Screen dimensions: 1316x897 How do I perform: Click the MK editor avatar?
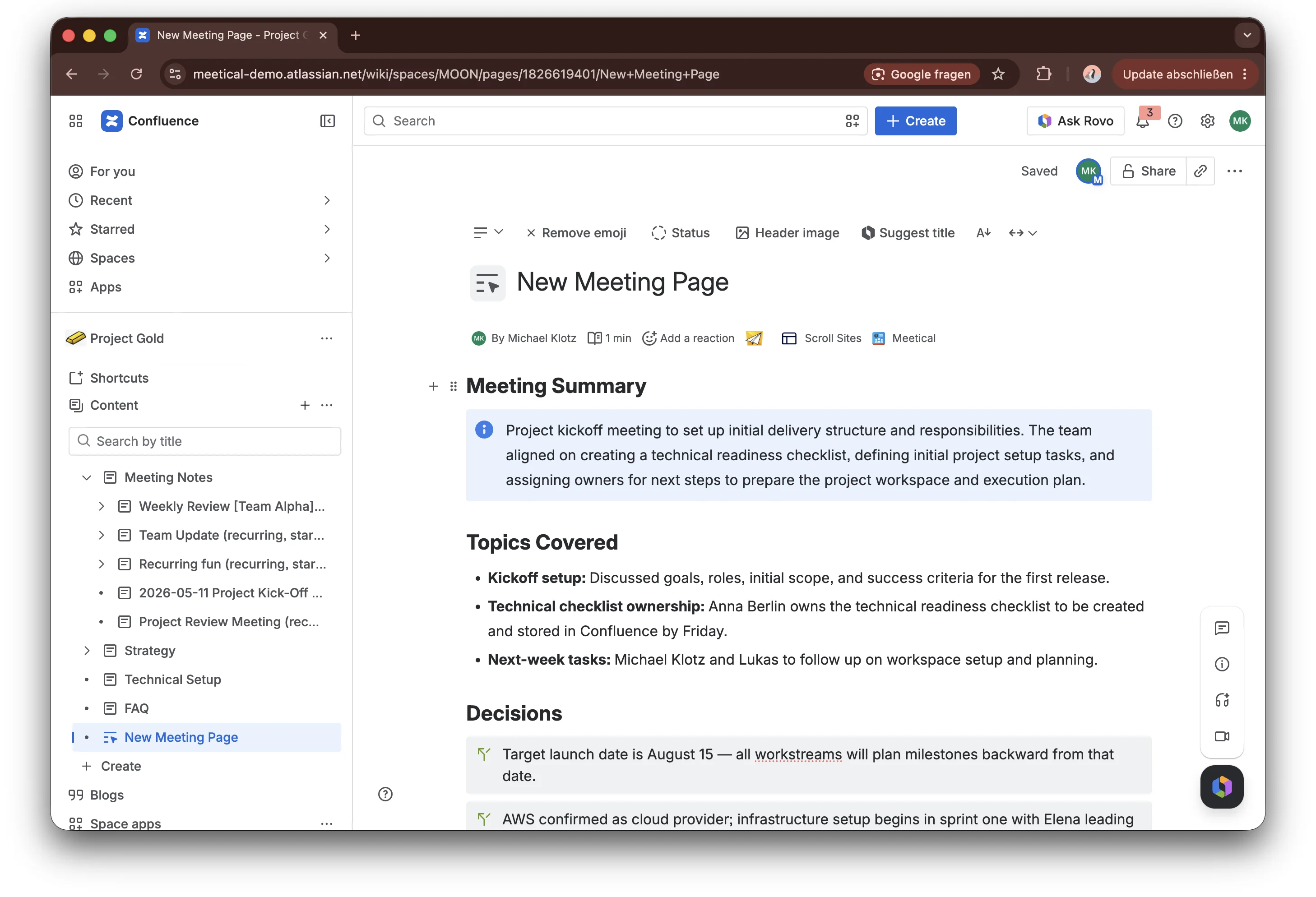coord(1089,171)
